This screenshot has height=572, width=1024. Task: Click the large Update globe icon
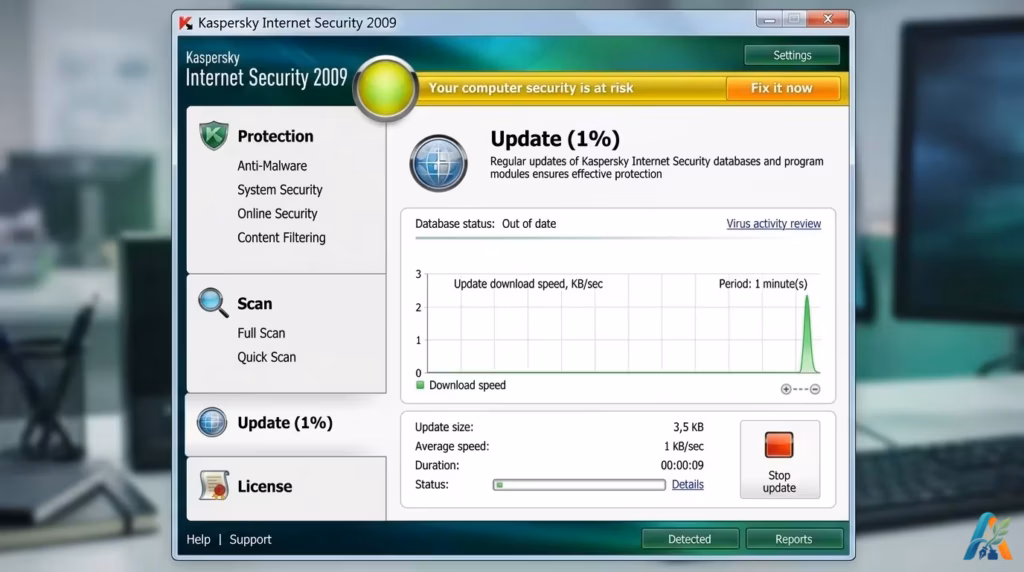(x=438, y=163)
